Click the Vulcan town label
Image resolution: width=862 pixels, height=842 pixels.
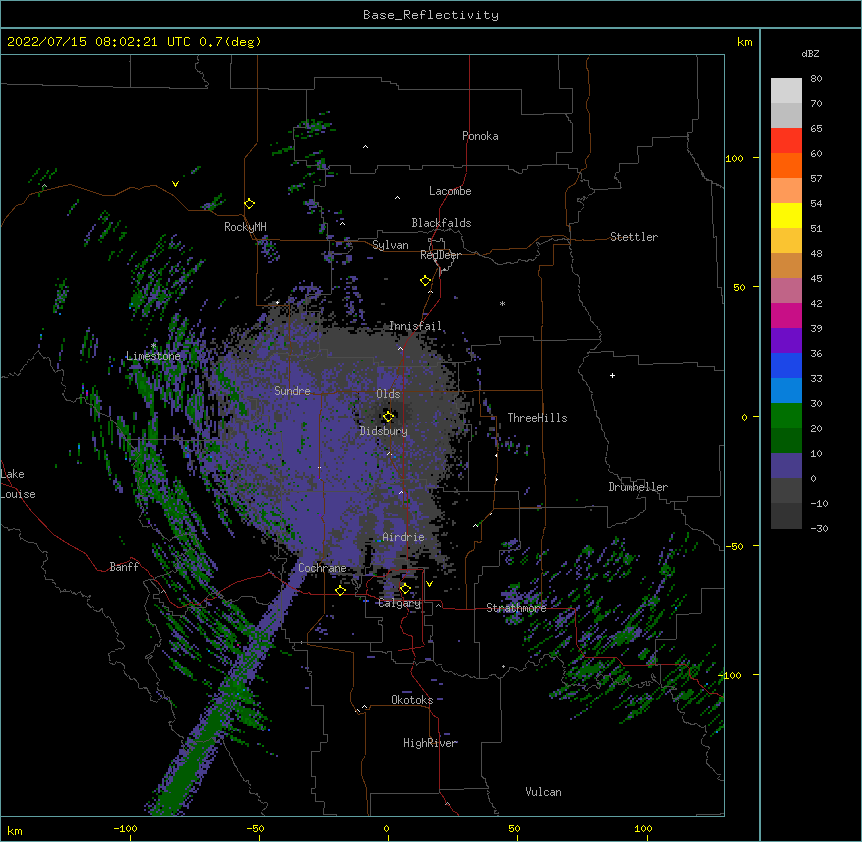(x=543, y=792)
